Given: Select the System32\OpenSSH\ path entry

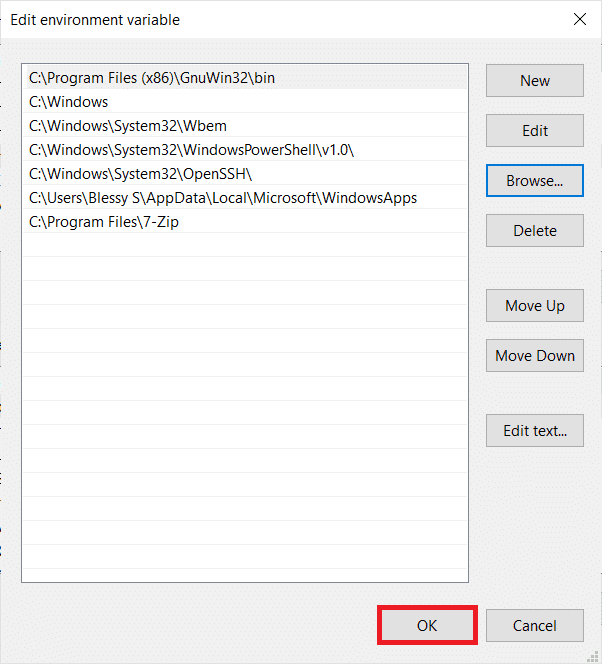Looking at the screenshot, I should coord(245,174).
